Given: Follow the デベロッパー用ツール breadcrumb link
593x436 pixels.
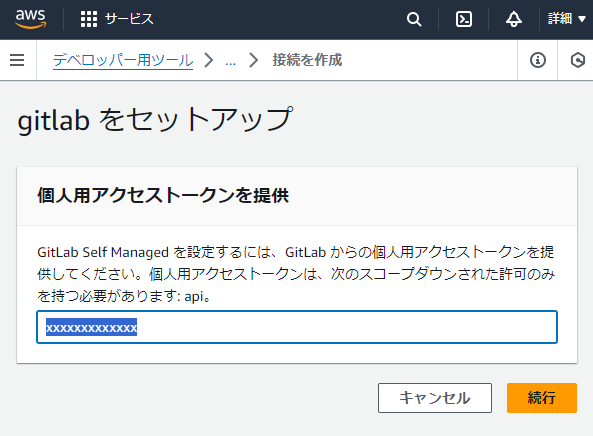Looking at the screenshot, I should pyautogui.click(x=123, y=60).
